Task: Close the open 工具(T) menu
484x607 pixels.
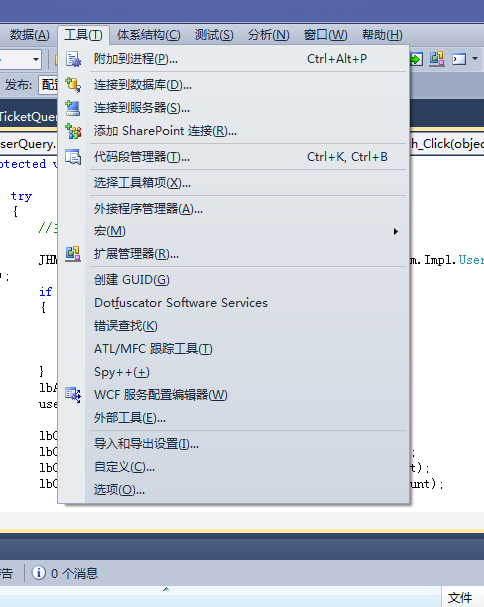Action: click(83, 35)
